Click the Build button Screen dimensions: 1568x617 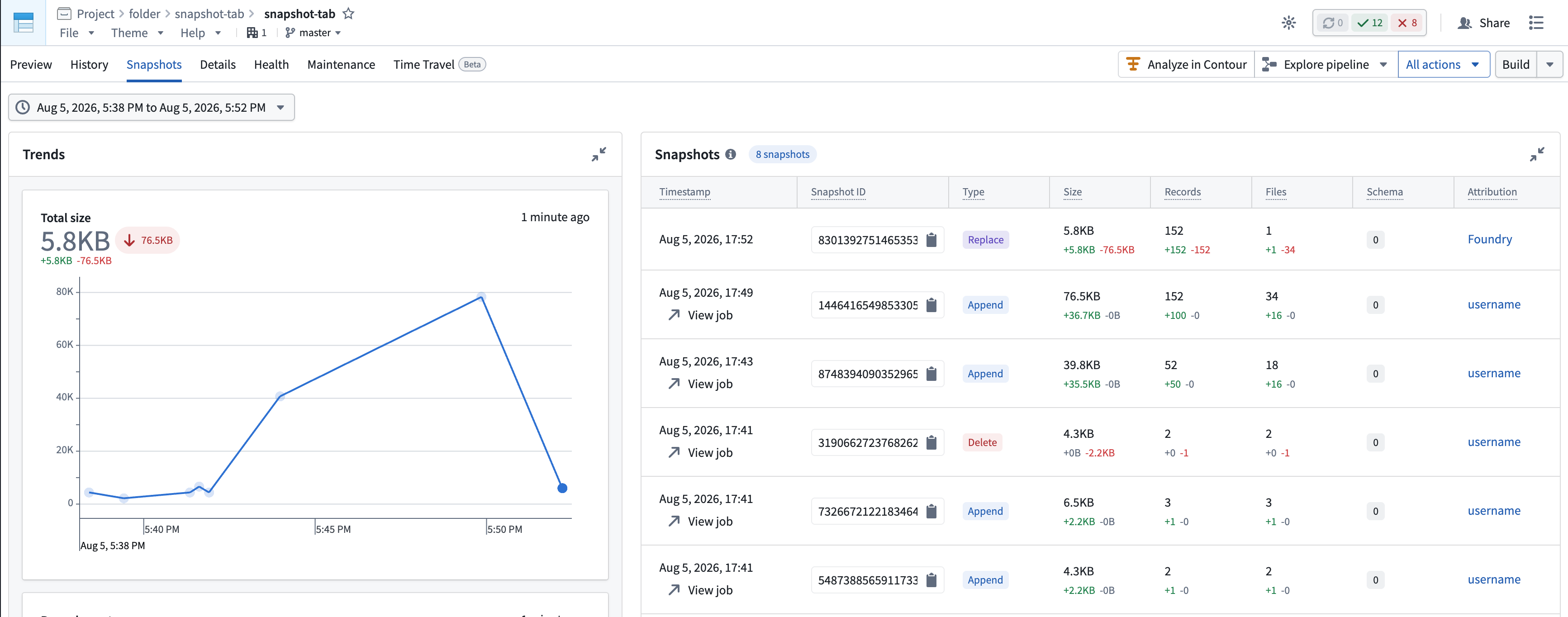click(x=1516, y=65)
